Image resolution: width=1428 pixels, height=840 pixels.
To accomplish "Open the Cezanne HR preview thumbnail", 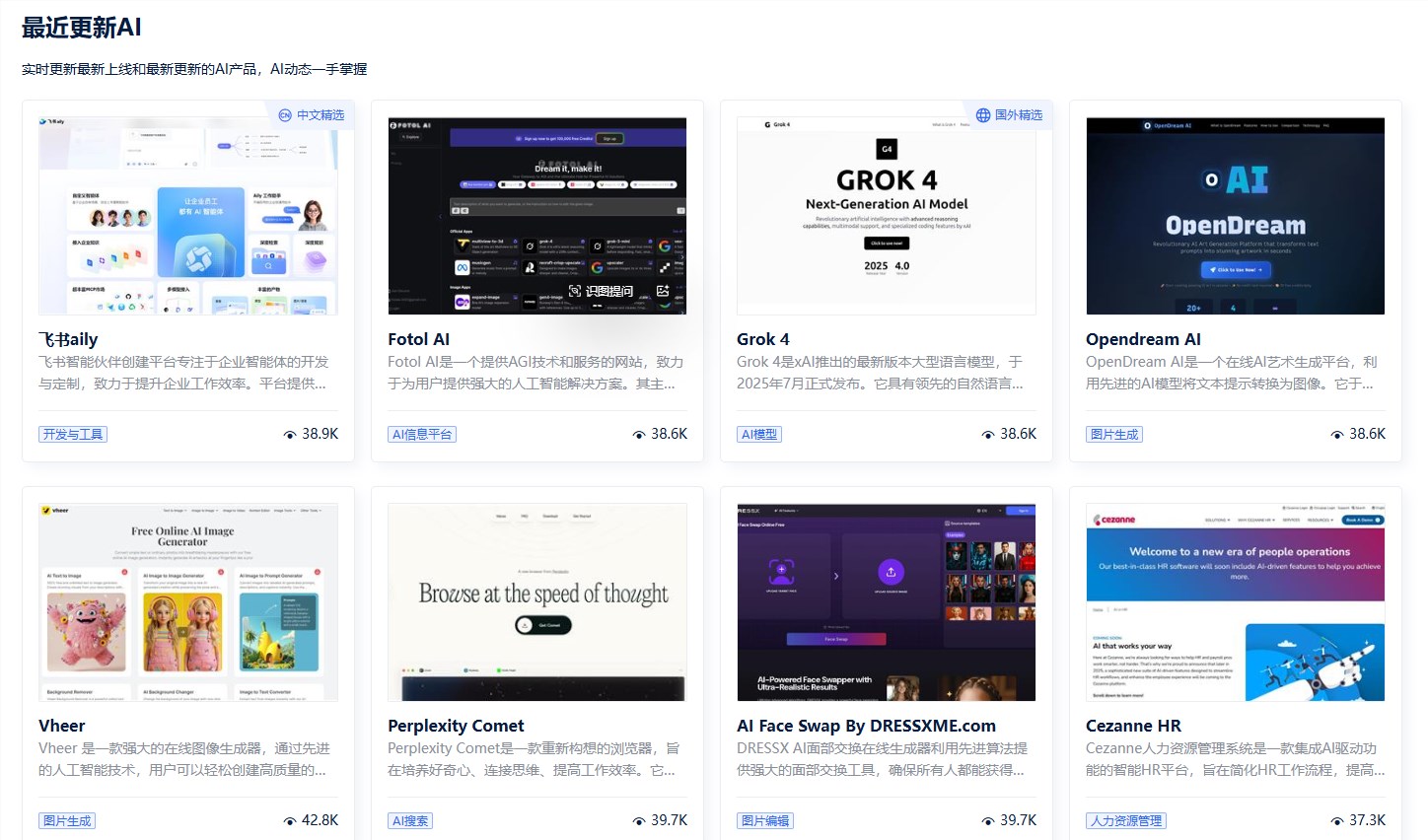I will click(1236, 602).
